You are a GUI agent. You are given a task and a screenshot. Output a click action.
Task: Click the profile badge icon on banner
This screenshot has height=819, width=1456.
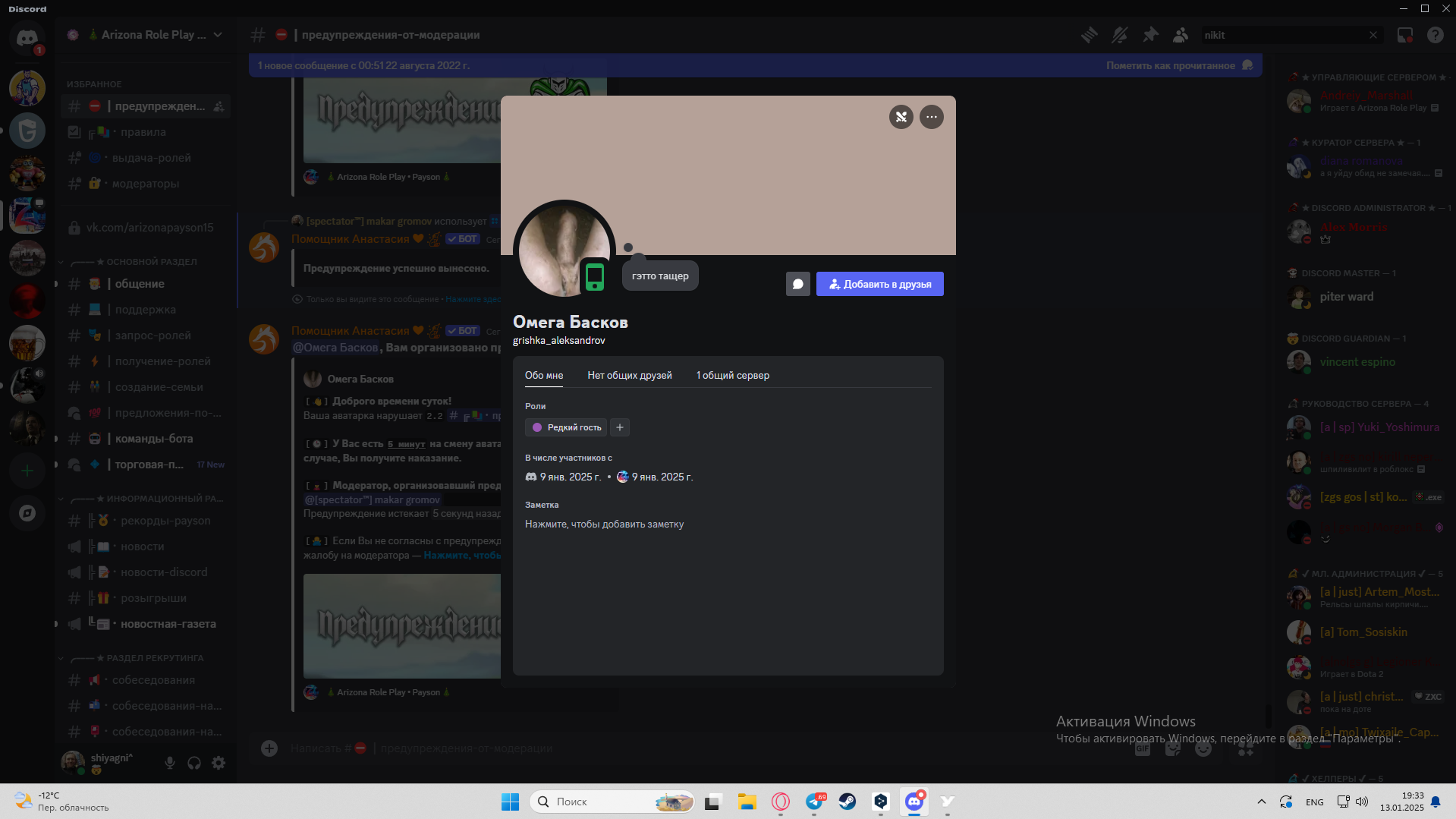click(901, 117)
